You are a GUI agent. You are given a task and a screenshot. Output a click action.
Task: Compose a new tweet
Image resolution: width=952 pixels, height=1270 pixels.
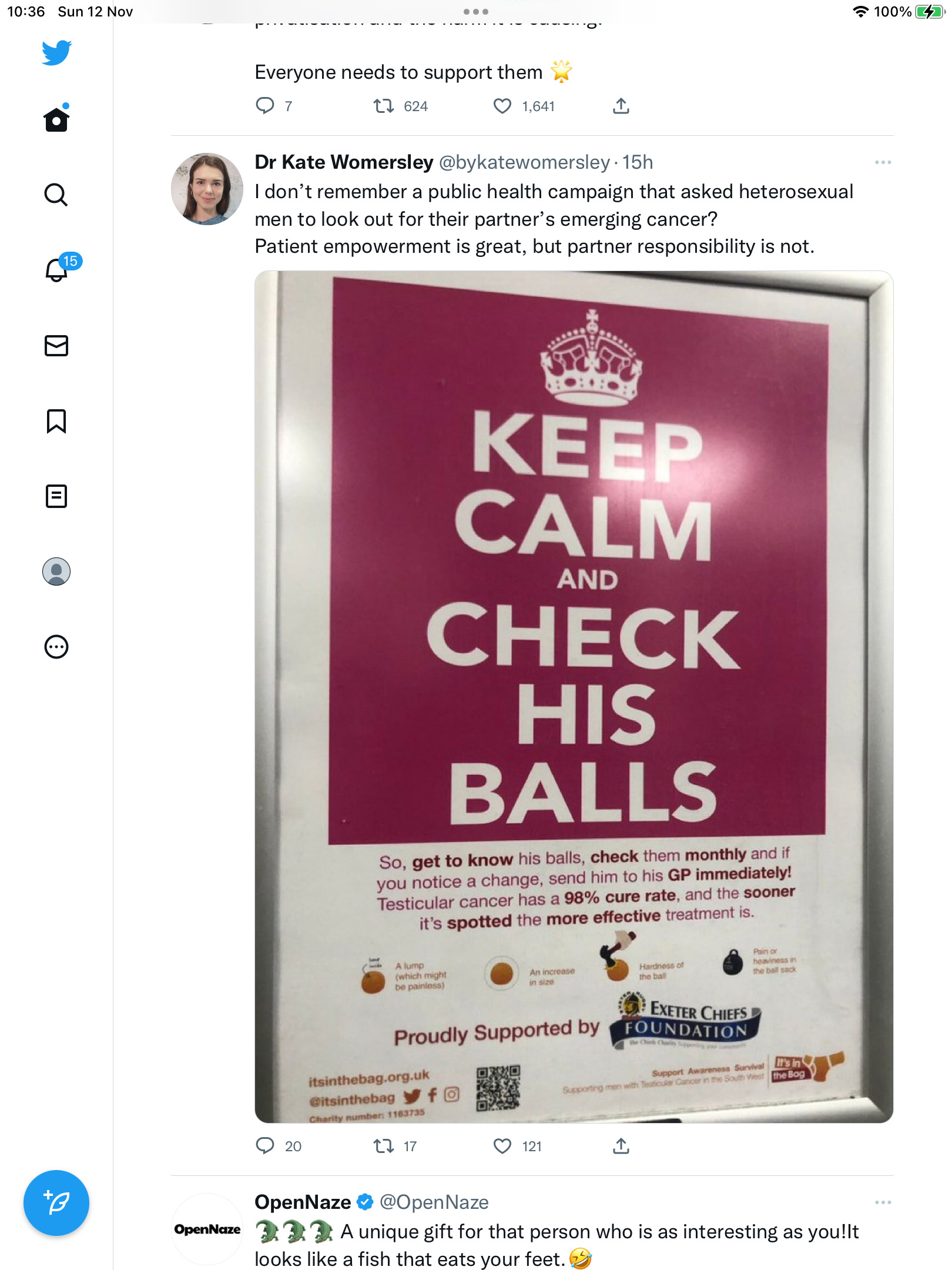[56, 1203]
